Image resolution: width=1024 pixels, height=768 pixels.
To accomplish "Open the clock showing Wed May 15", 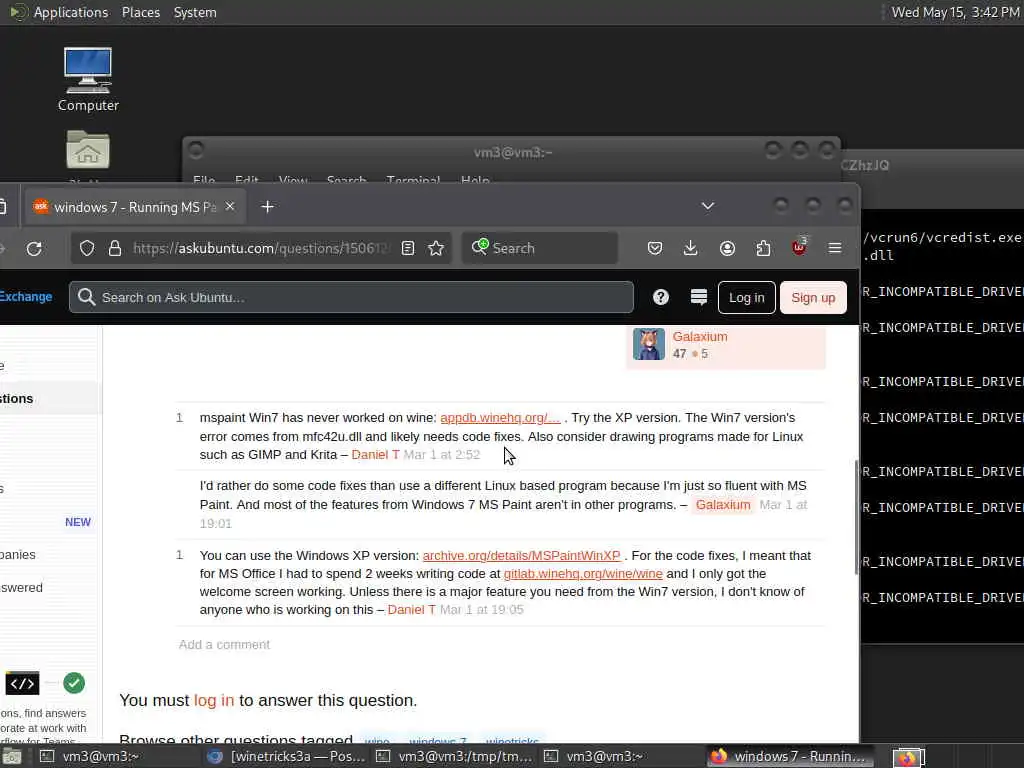I will coord(955,12).
